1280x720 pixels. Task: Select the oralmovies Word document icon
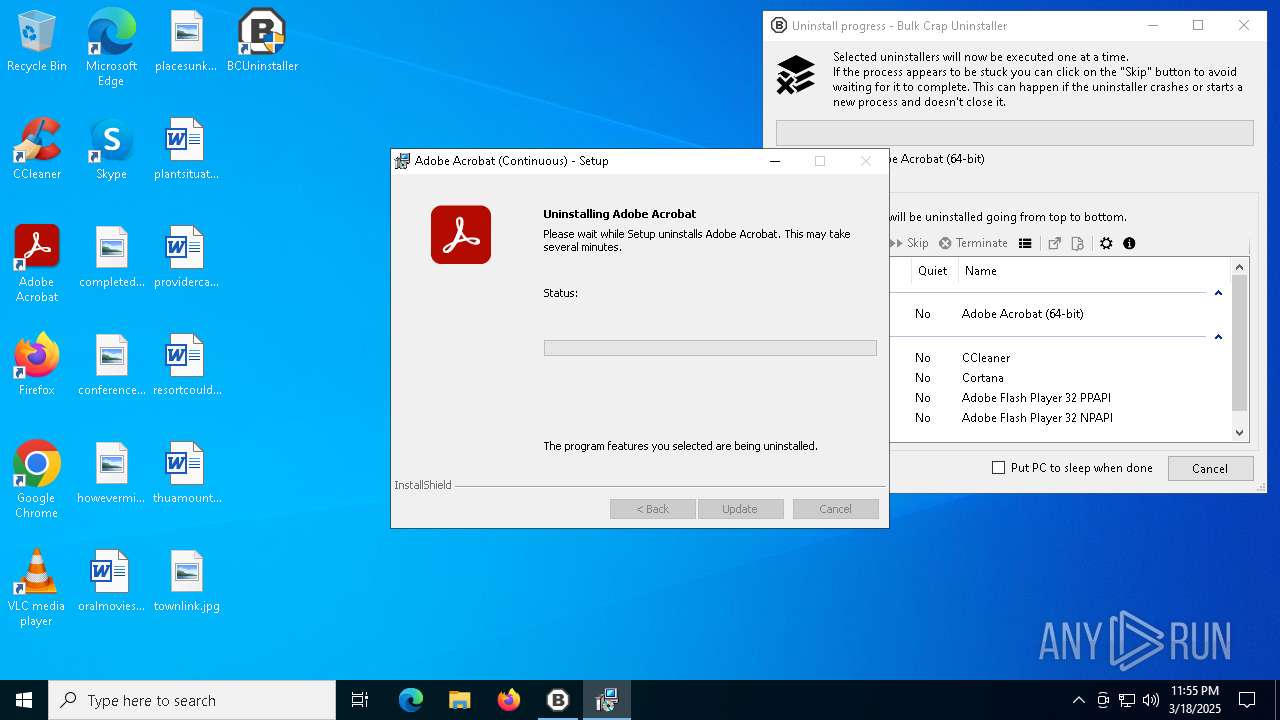111,582
